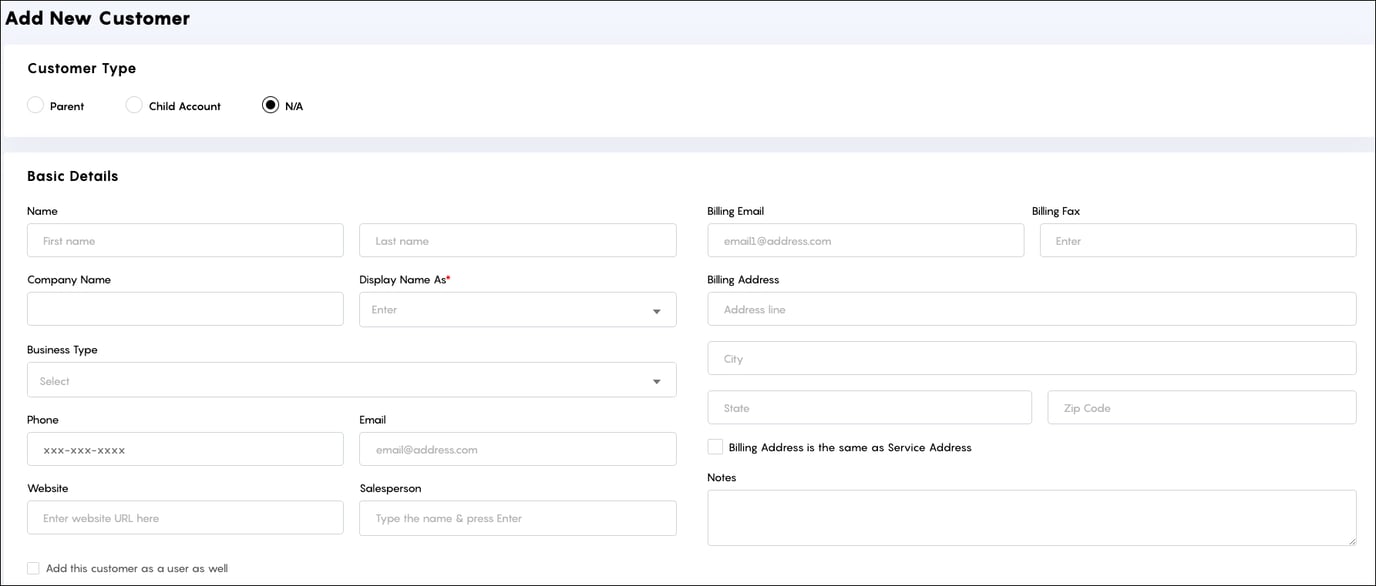This screenshot has height=586, width=1376.
Task: Click the City field
Action: click(x=1032, y=358)
